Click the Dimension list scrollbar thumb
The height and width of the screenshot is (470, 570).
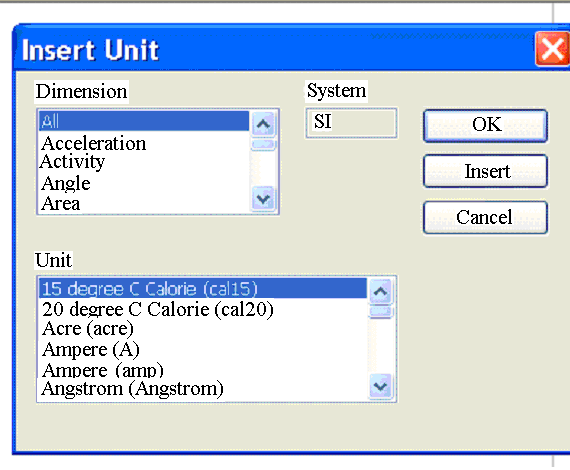tap(263, 144)
